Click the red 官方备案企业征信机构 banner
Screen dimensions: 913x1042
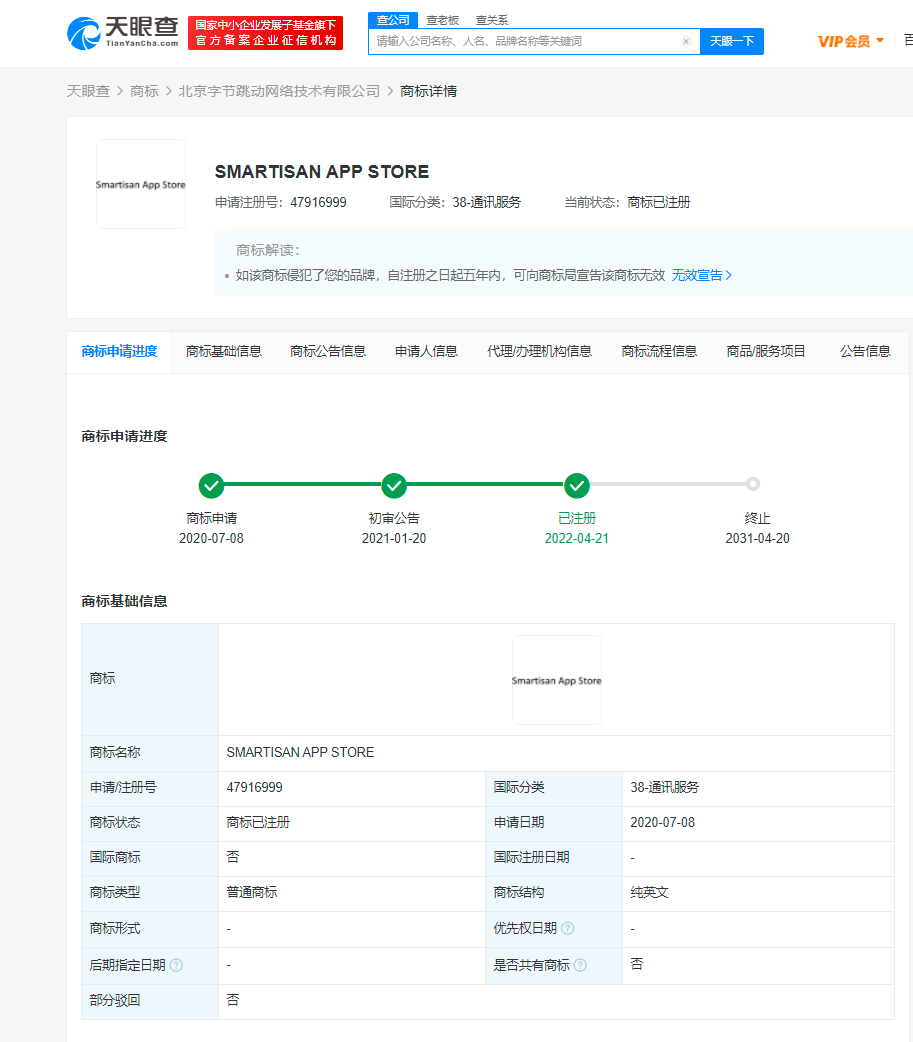pyautogui.click(x=265, y=33)
